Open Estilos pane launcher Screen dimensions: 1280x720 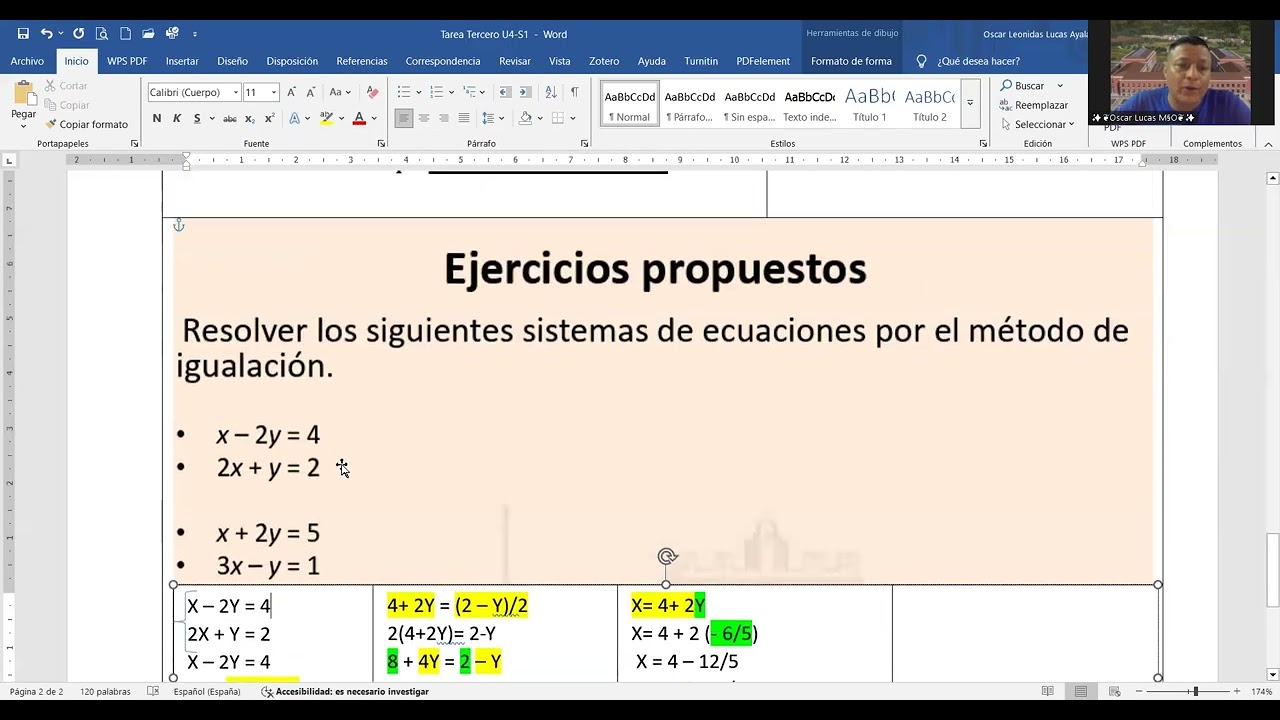click(983, 144)
